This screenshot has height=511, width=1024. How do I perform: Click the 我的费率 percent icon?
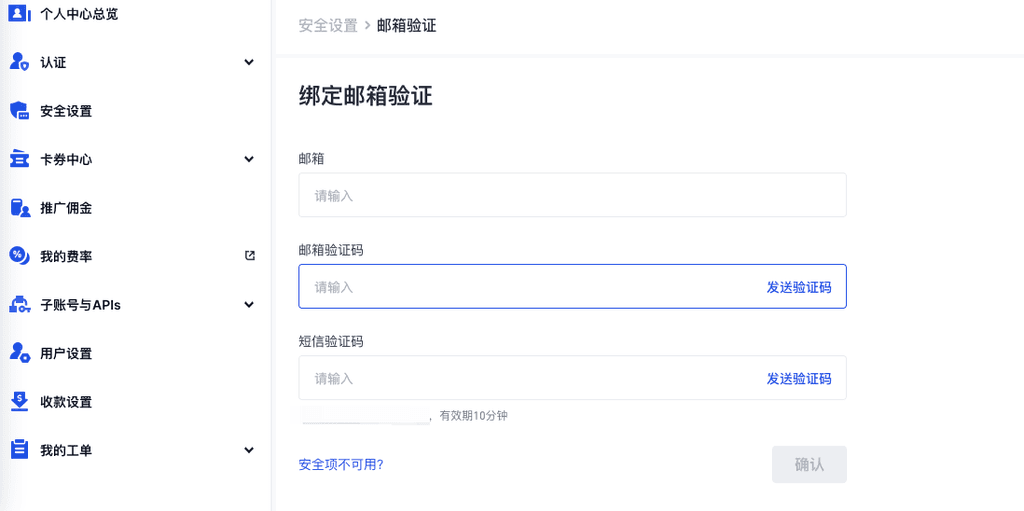[19, 256]
